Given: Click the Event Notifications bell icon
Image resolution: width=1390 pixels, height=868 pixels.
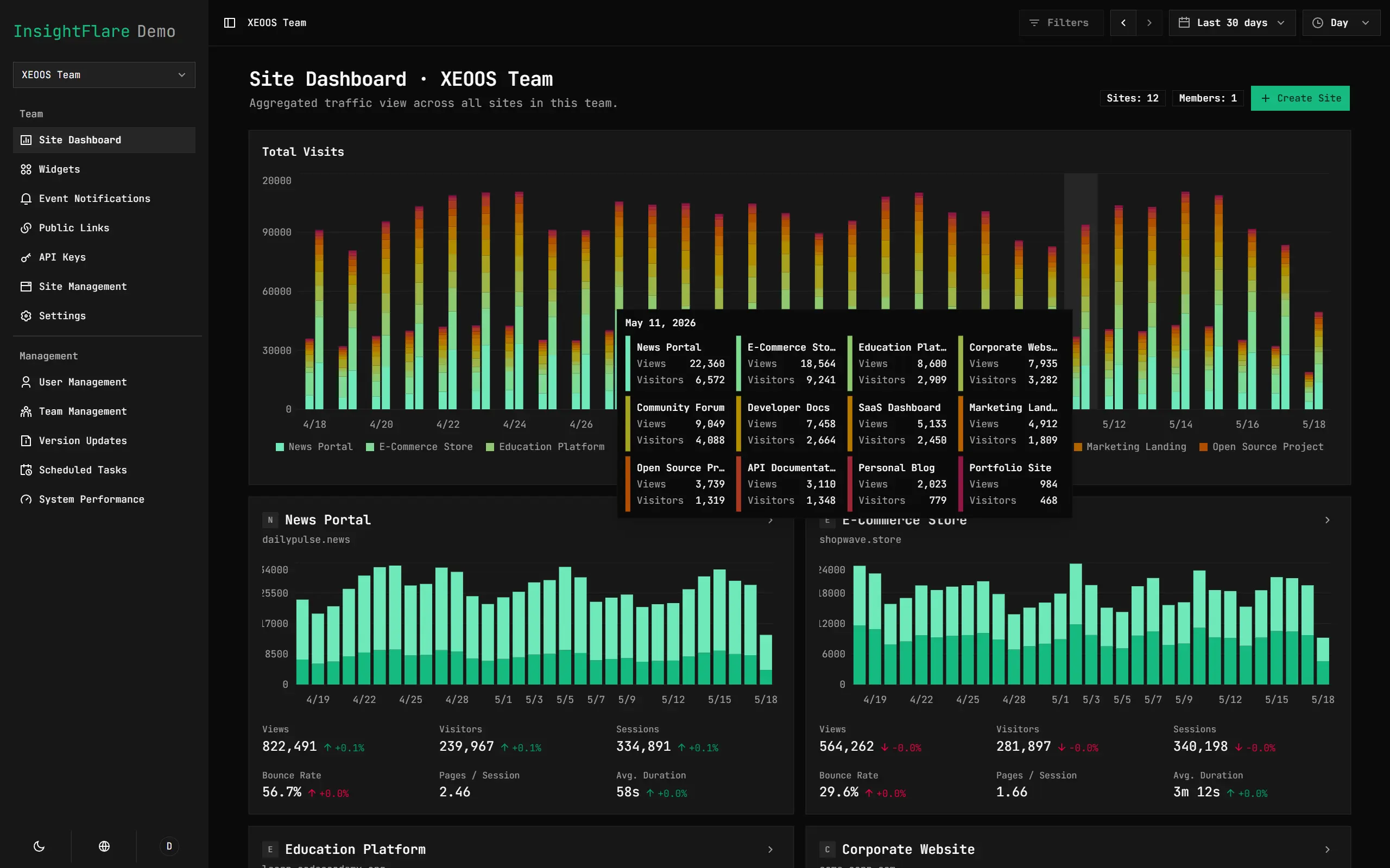Looking at the screenshot, I should tap(26, 199).
